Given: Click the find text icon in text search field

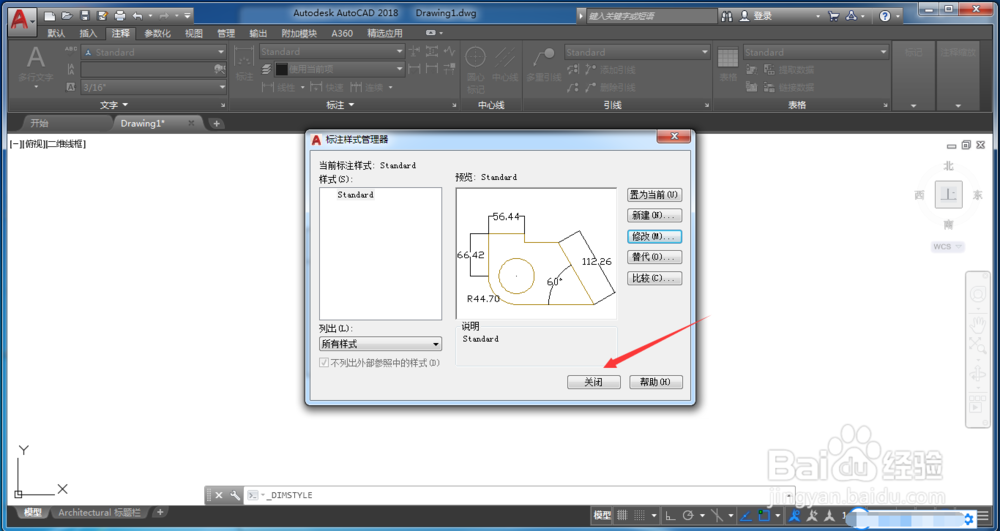Looking at the screenshot, I should (x=219, y=69).
